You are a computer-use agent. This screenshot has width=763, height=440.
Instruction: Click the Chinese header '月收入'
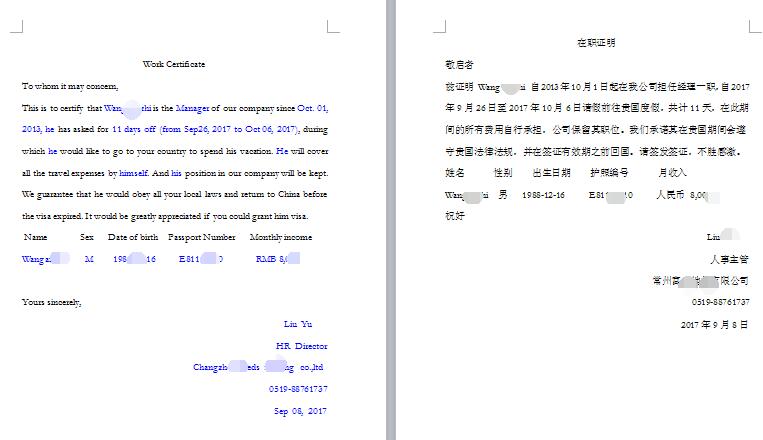point(672,172)
